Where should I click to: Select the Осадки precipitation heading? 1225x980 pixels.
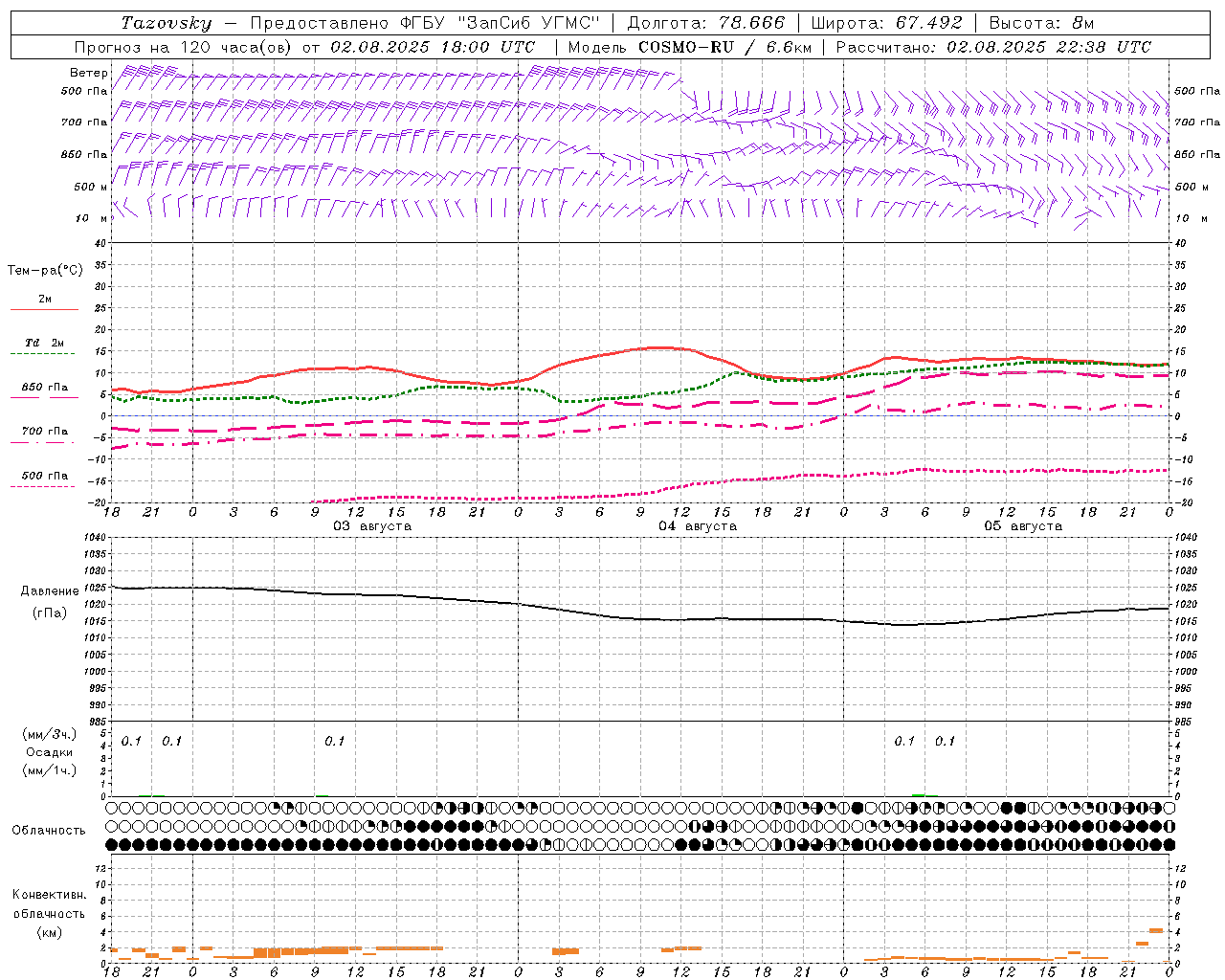tap(50, 752)
